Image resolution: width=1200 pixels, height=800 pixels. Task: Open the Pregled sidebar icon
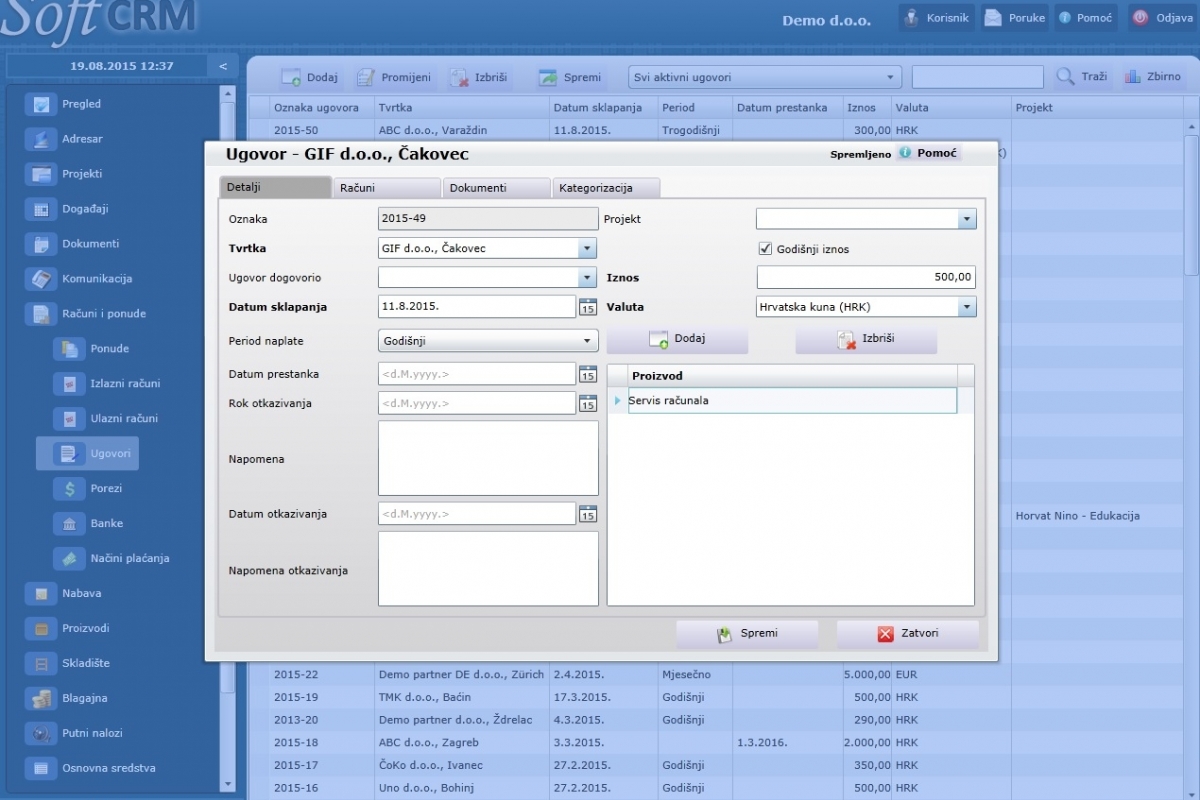tap(42, 104)
